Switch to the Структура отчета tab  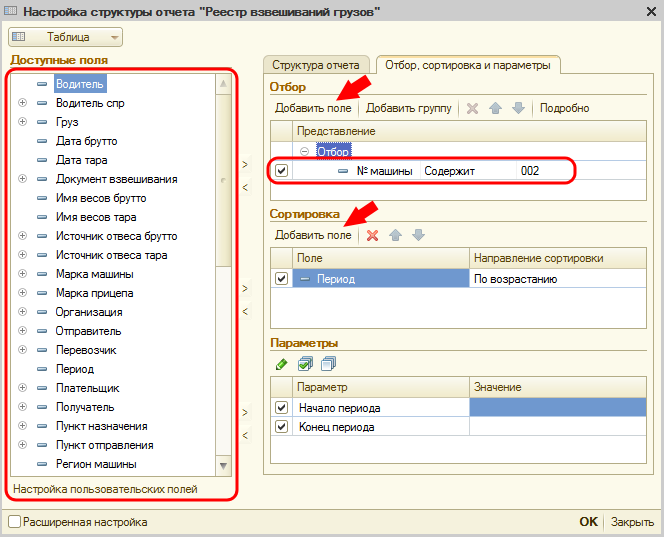[317, 65]
